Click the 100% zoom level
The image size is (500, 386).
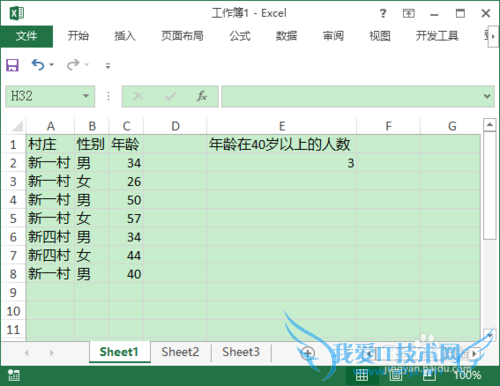coord(467,375)
